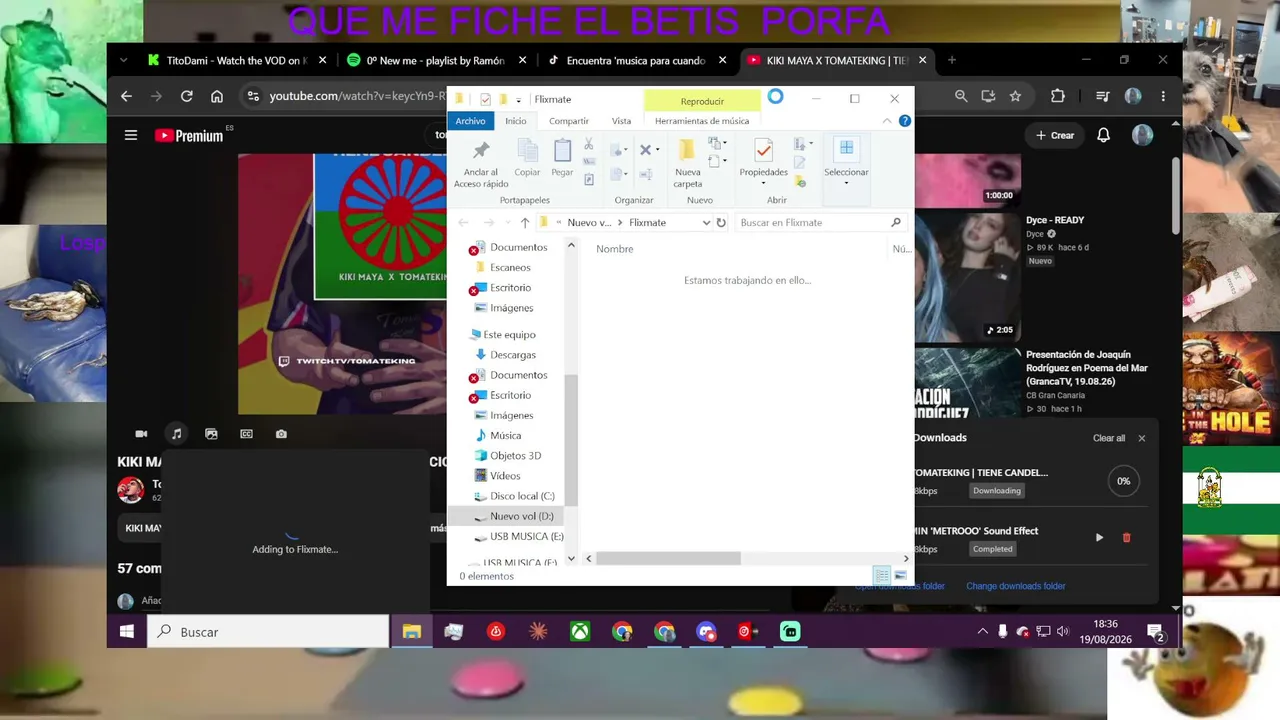1280x720 pixels.
Task: Collapse the Explorer ribbon with chevron
Action: click(887, 121)
